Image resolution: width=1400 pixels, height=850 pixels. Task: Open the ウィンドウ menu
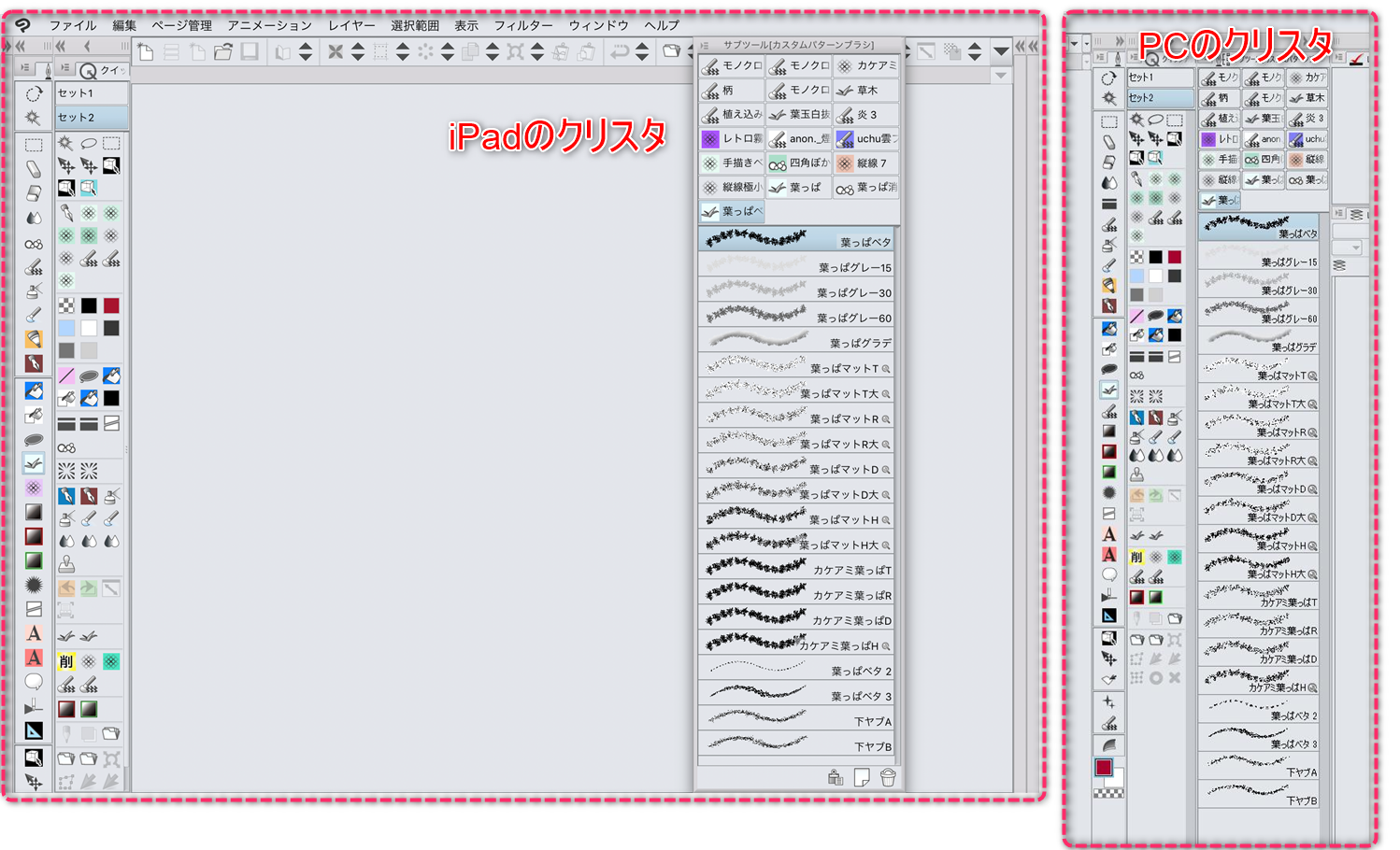598,25
